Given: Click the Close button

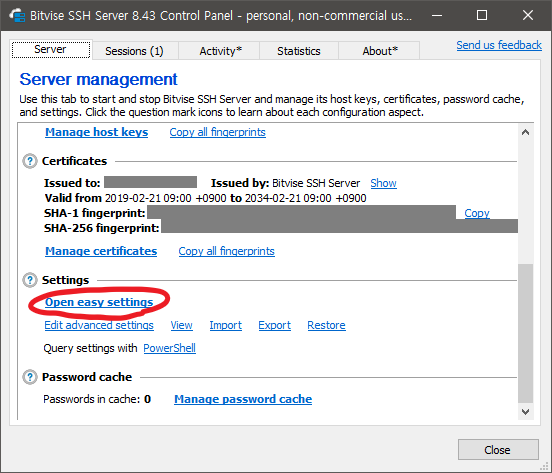Looking at the screenshot, I should tap(498, 449).
